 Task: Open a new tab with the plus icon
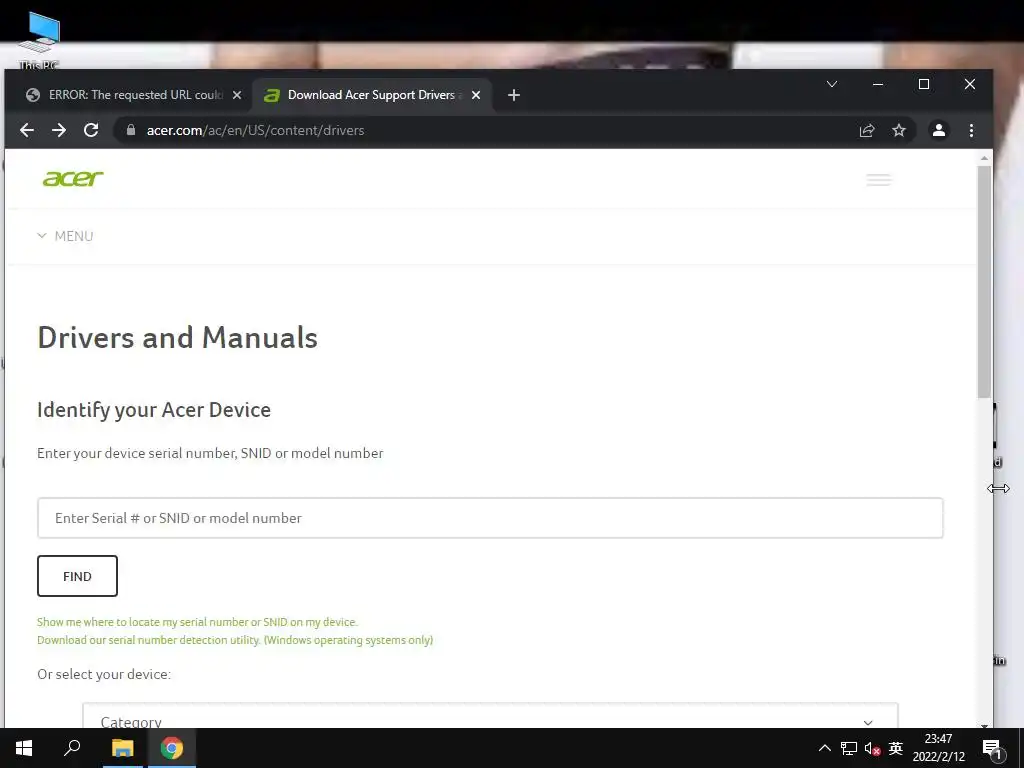coord(514,95)
